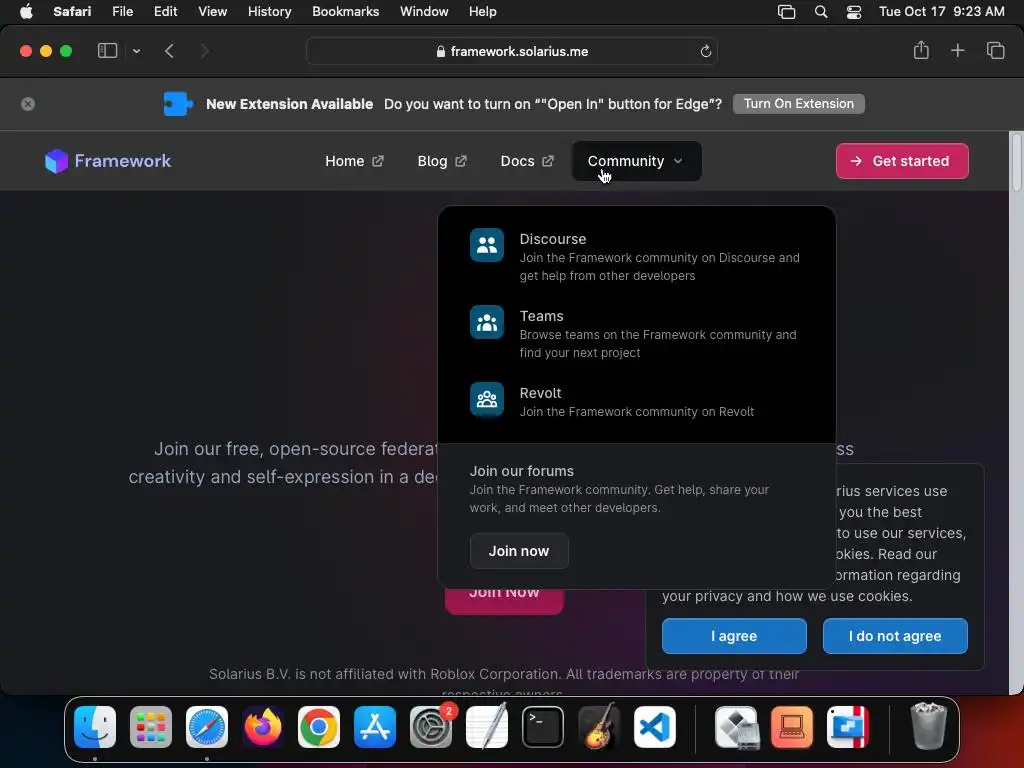The height and width of the screenshot is (768, 1024).
Task: Open the Discourse community icon
Action: pos(487,245)
